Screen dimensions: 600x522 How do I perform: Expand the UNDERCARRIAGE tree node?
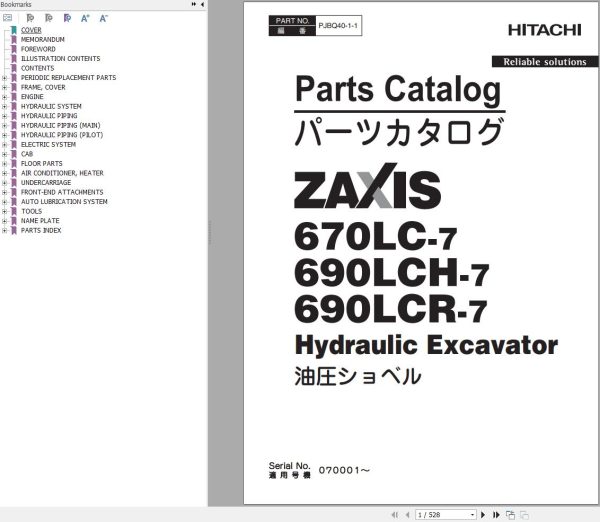5,183
